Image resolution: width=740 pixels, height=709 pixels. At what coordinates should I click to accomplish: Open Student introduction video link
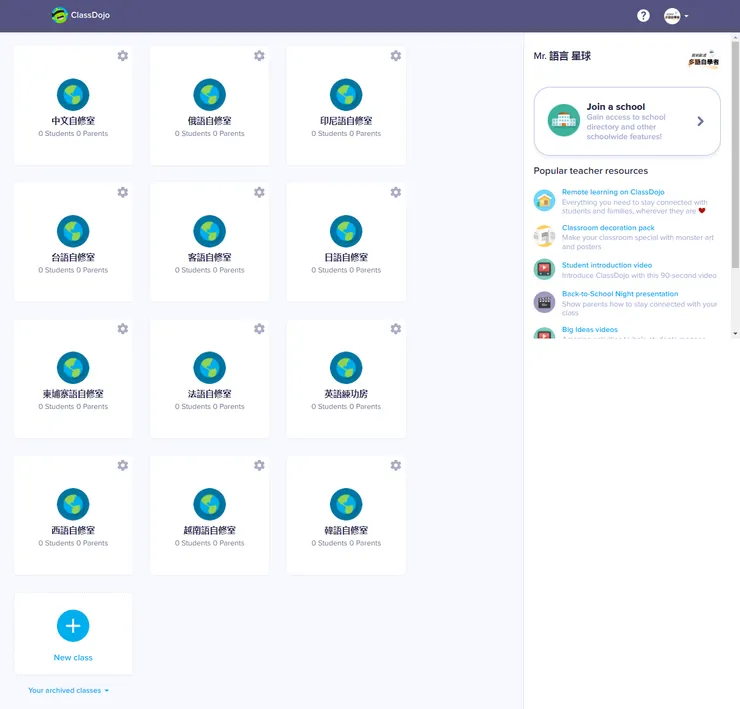click(x=607, y=265)
